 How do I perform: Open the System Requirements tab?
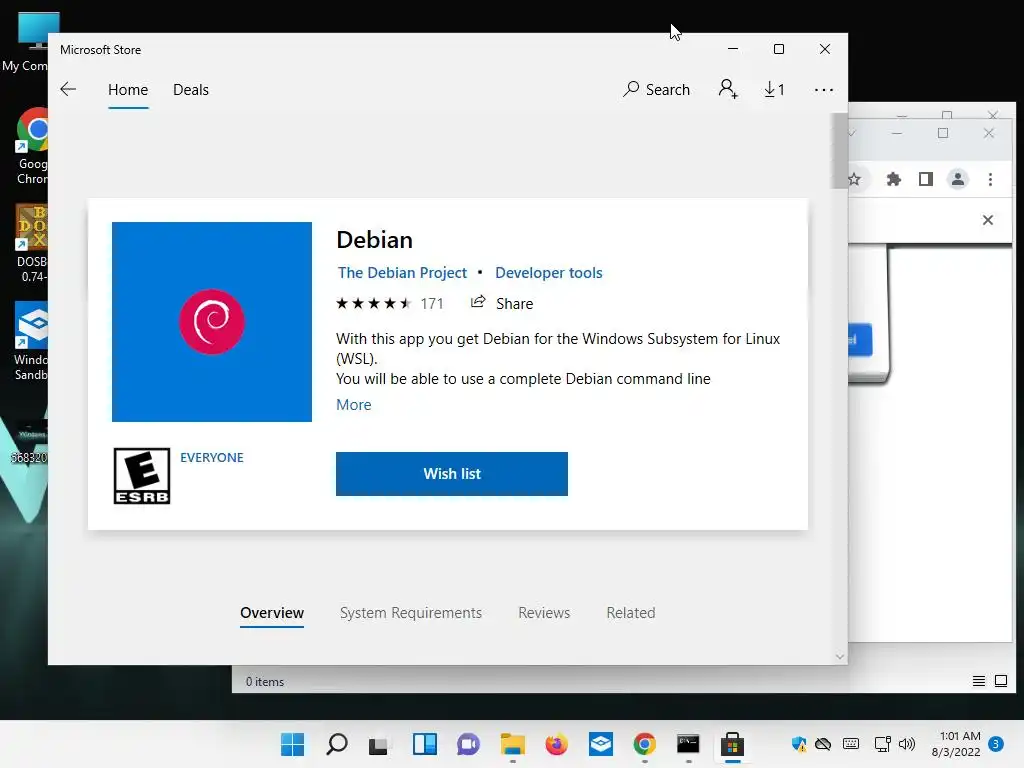[x=411, y=613]
